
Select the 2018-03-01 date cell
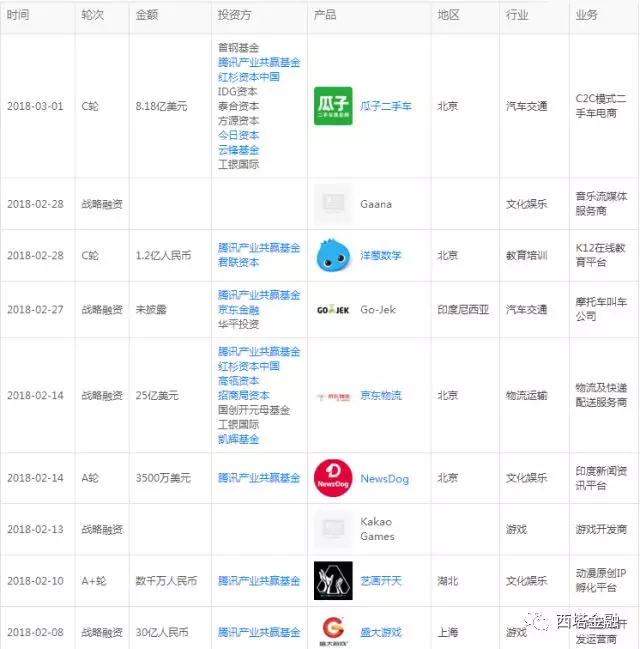(35, 106)
